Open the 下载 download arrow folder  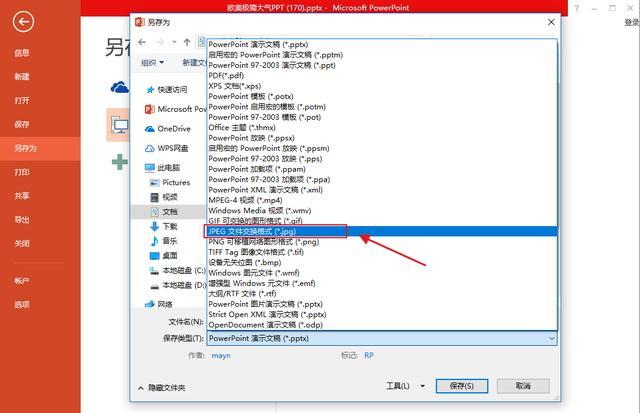click(x=154, y=226)
